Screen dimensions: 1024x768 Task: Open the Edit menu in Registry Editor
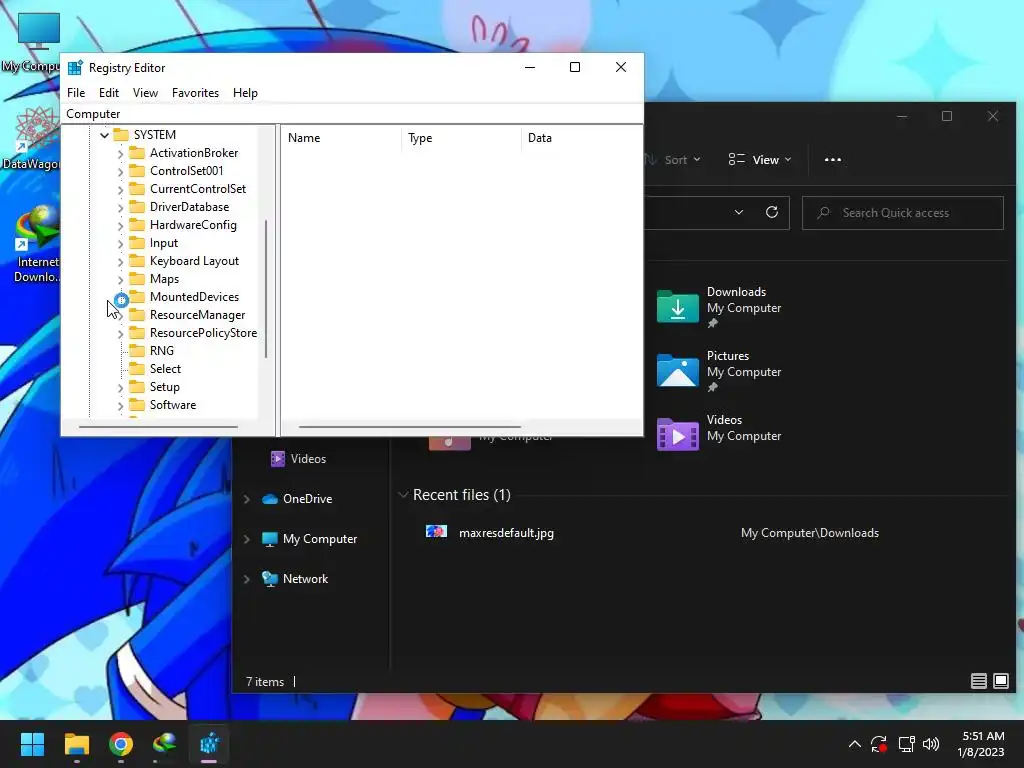108,93
